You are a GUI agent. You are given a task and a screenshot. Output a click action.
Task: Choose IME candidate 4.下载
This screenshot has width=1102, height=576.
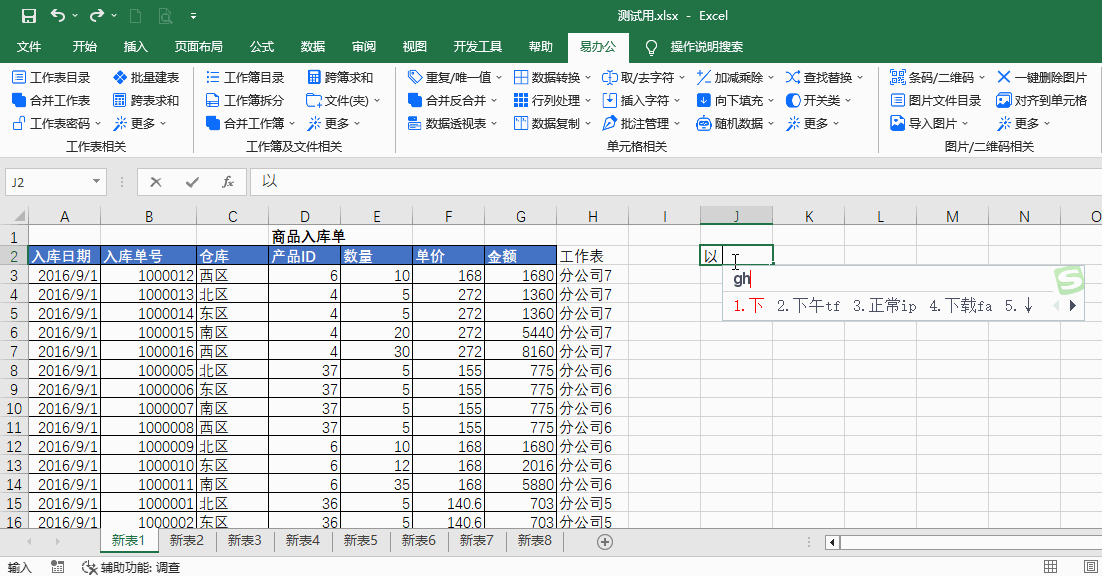[960, 306]
